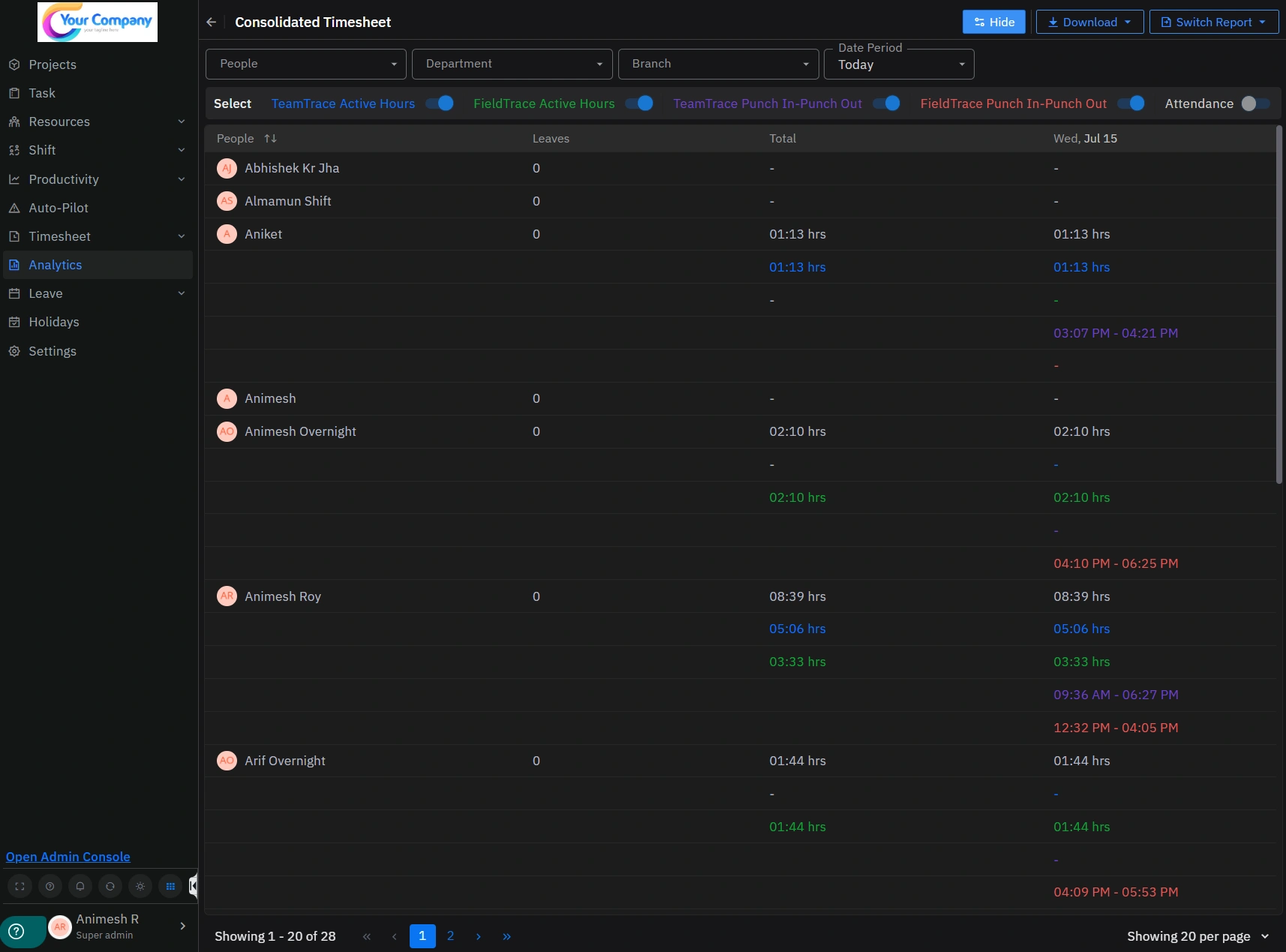Go to Analytics in the sidebar
This screenshot has width=1286, height=952.
tap(98, 265)
